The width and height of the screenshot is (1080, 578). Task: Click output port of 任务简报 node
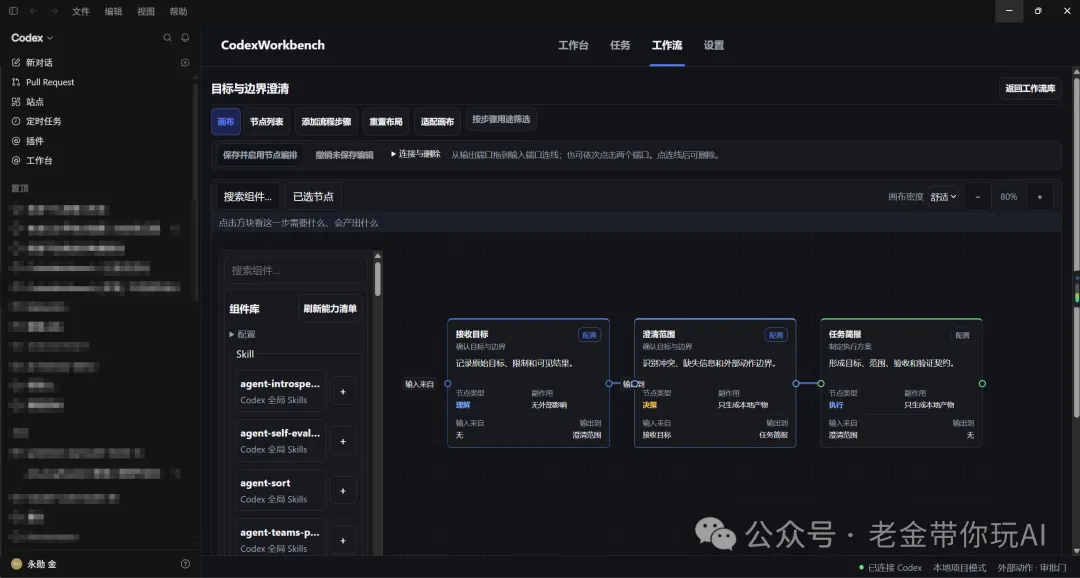tap(982, 383)
